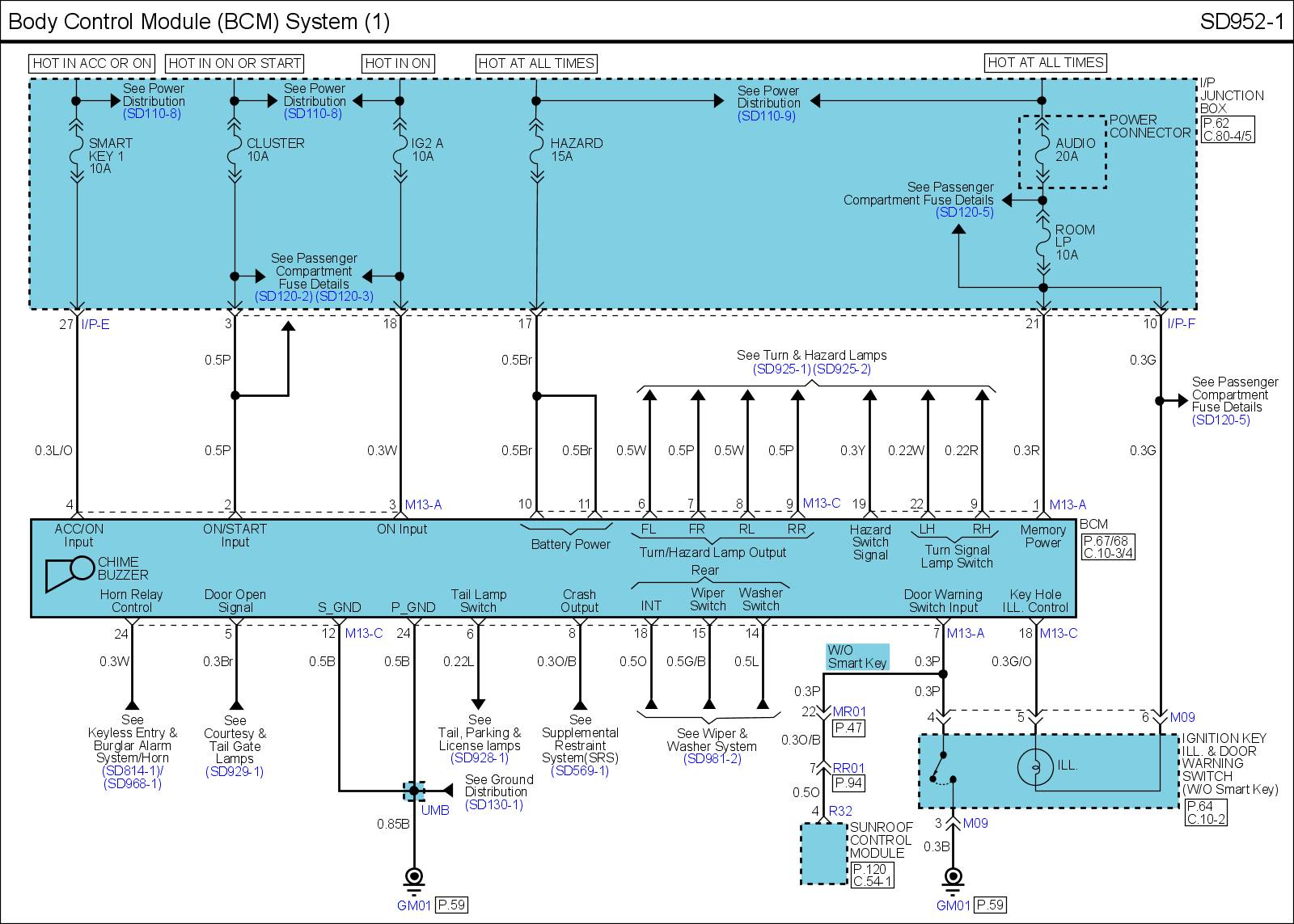Click the P.62 junction box page reference
This screenshot has height=924, width=1294.
1216,124
